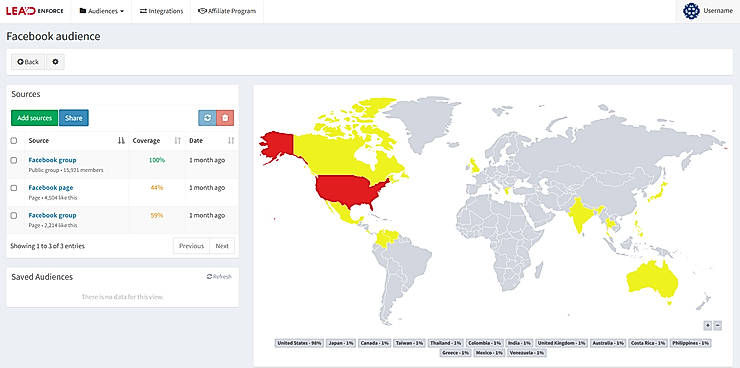Viewport: 740px width, 368px height.
Task: Open the Facebook page source link
Action: [x=51, y=187]
